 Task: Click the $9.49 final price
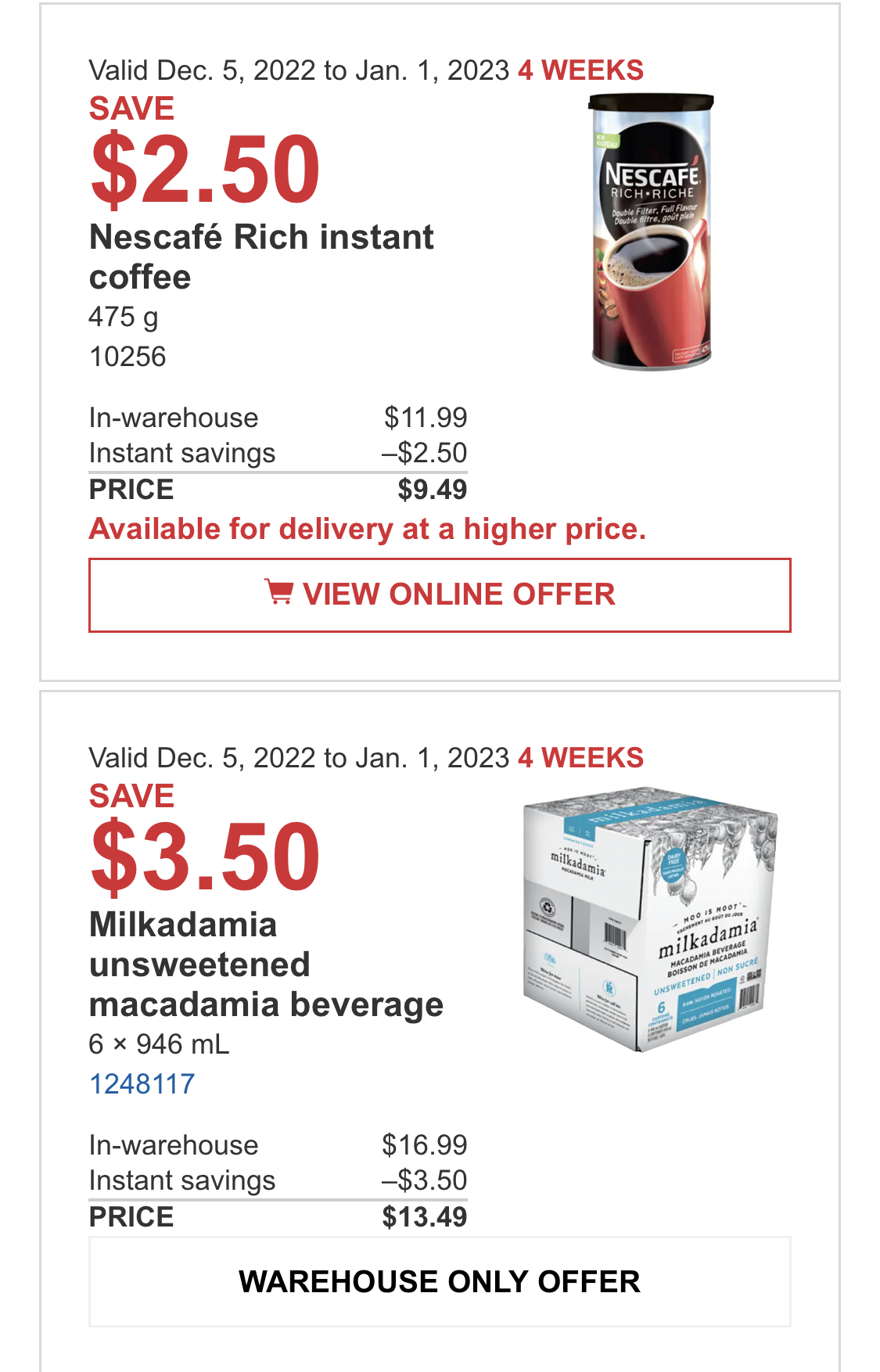click(432, 490)
